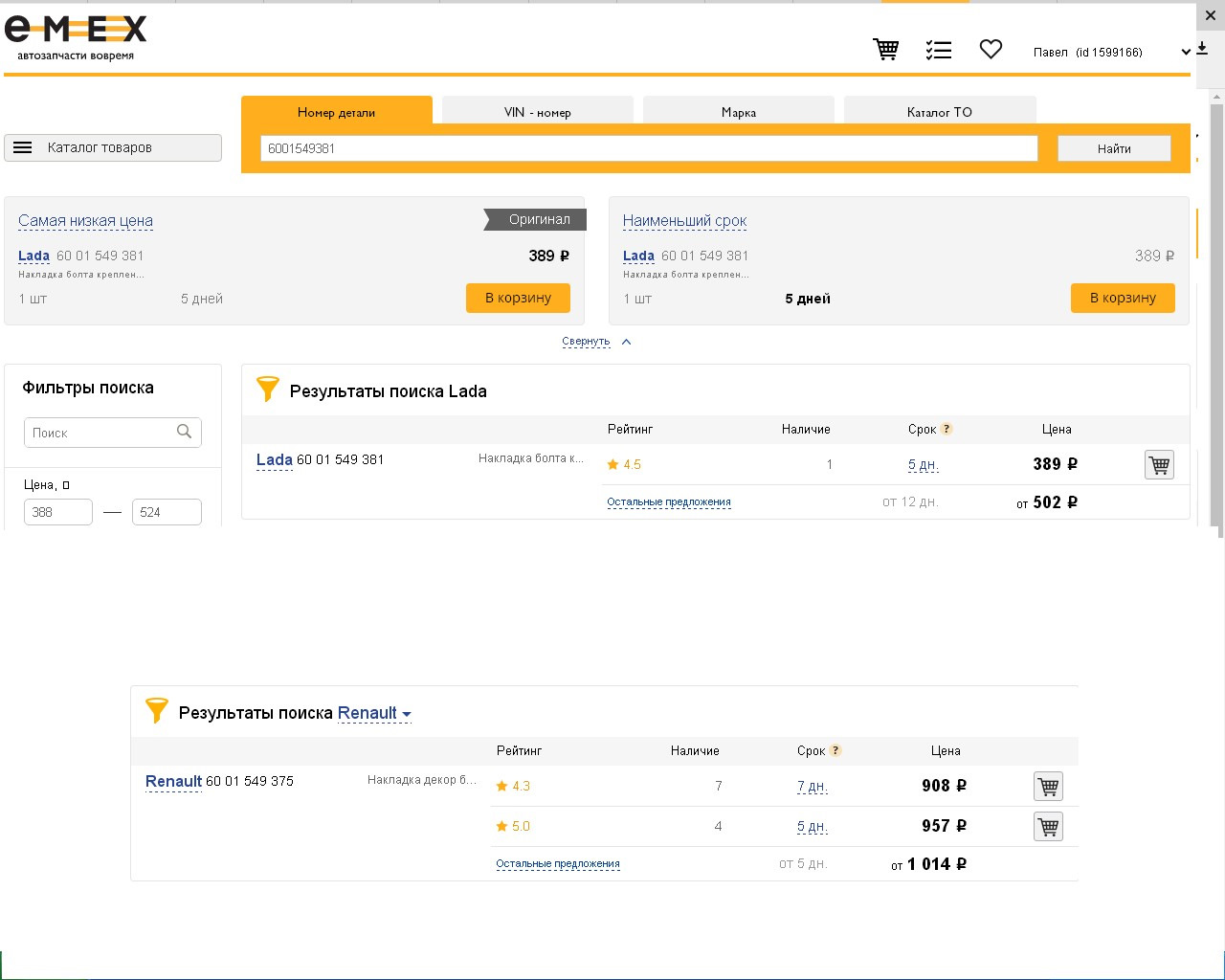Viewport: 1225px width, 980px height.
Task: Click Оригинал badge on price card
Action: pos(535,219)
